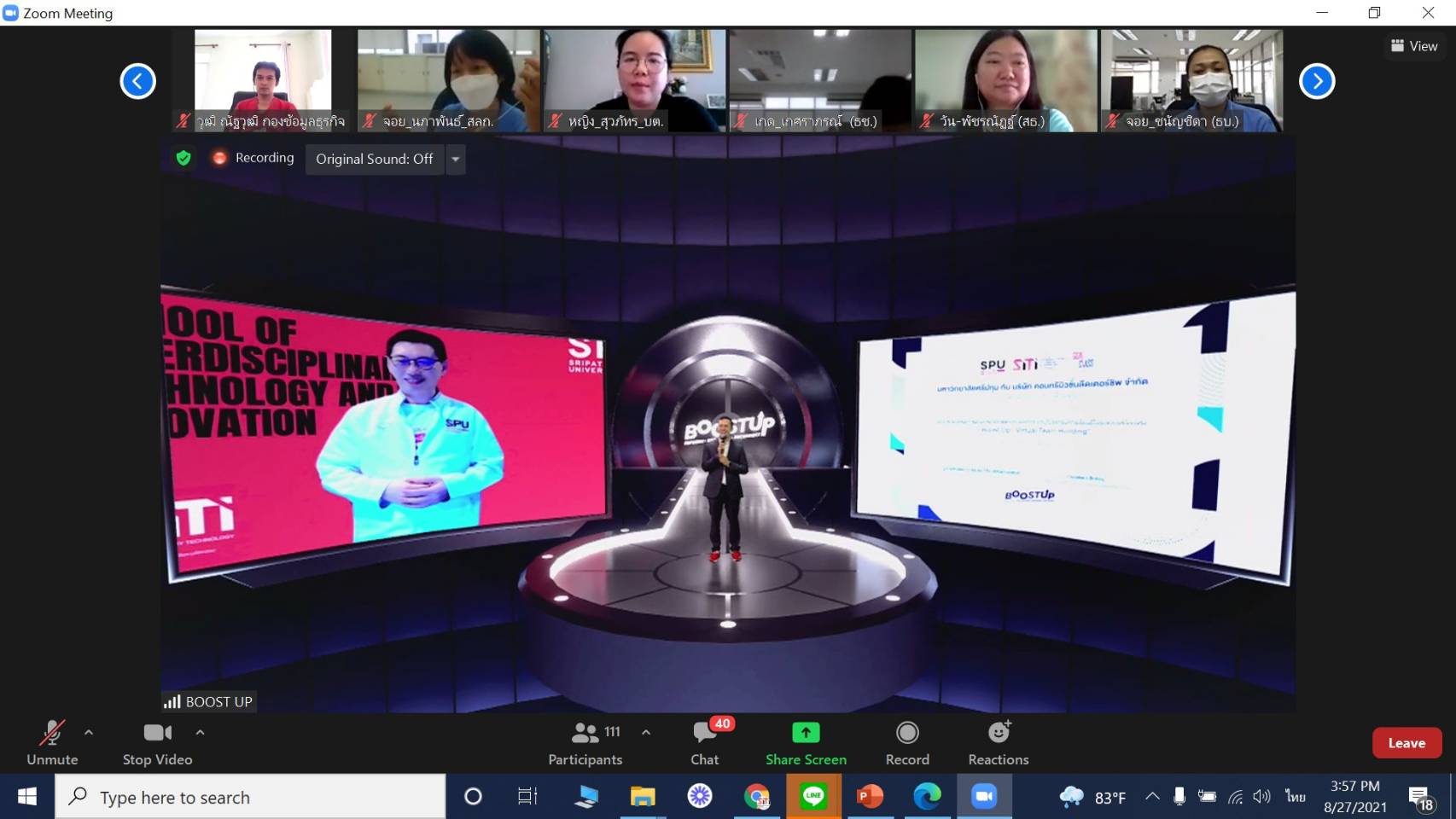This screenshot has width=1456, height=819.
Task: Open the battery status icon
Action: click(x=1207, y=797)
